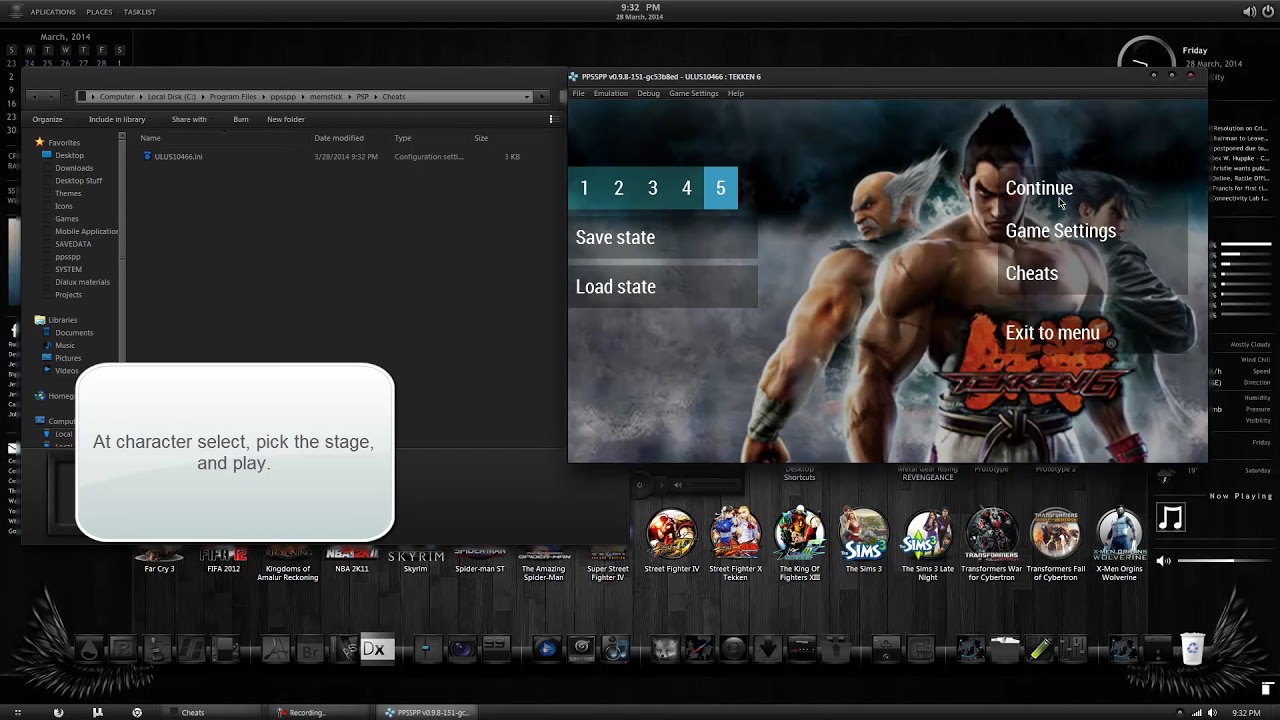Viewport: 1280px width, 720px height.
Task: Launch Skyrim desktop shortcut
Action: 415,557
